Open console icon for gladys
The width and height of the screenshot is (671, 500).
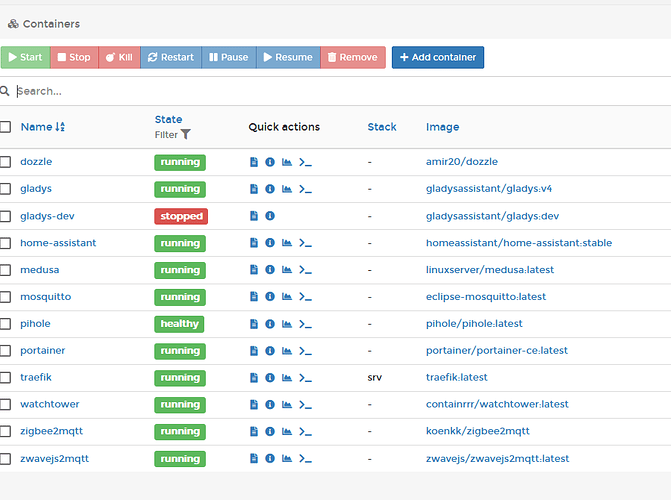tap(305, 189)
